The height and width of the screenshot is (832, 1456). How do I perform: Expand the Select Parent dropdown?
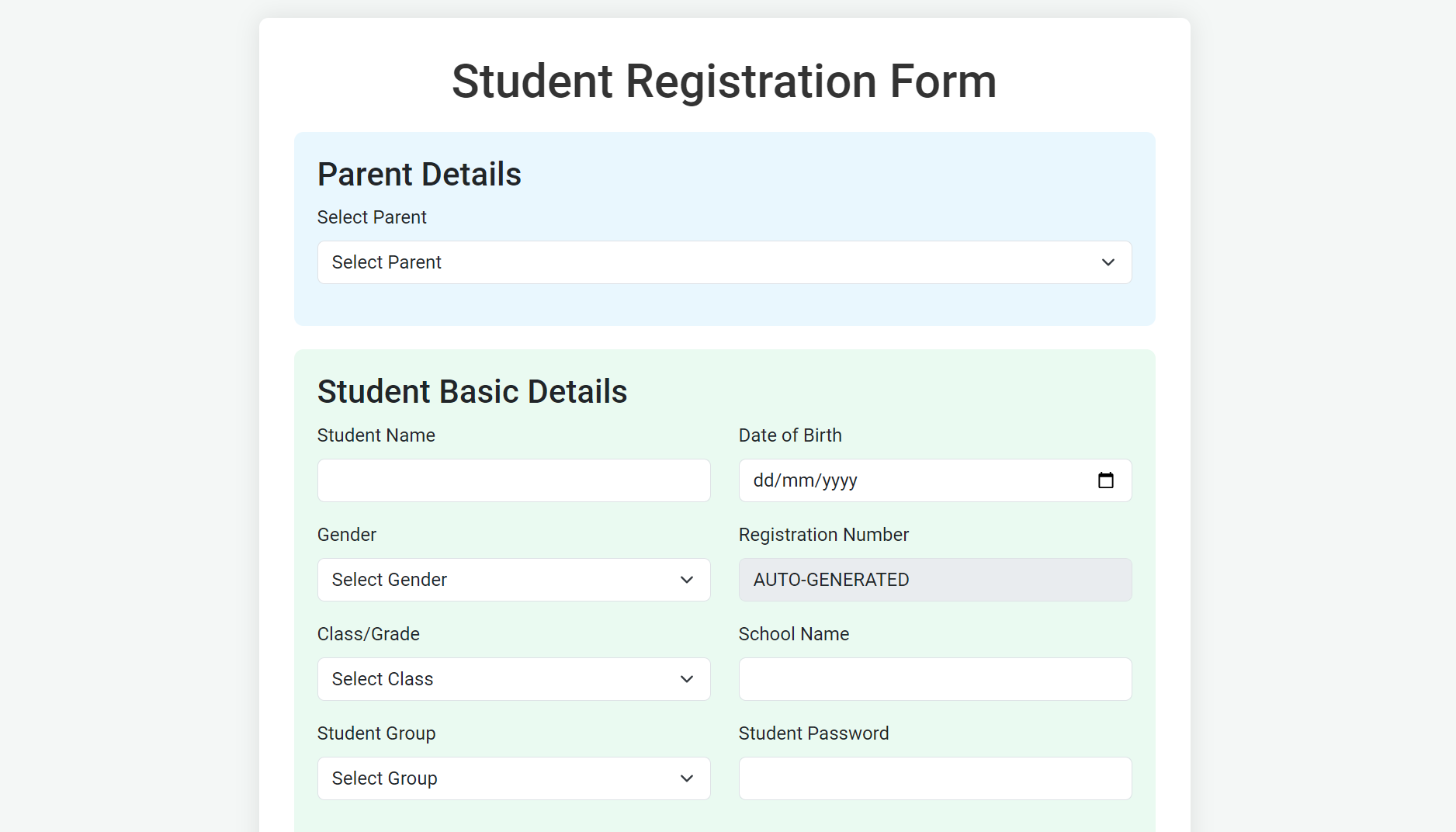(x=724, y=262)
